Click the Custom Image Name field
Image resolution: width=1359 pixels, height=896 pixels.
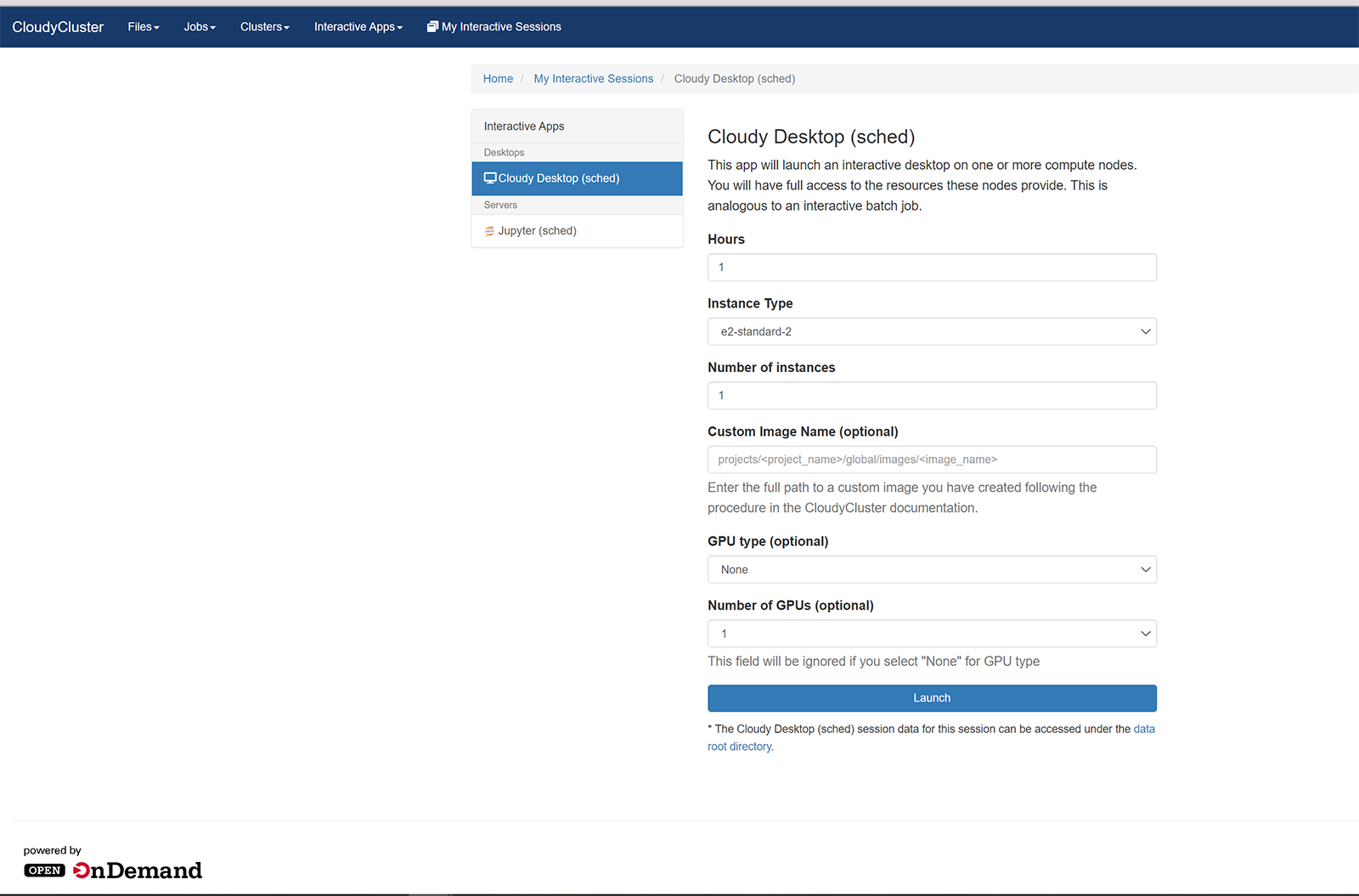tap(932, 459)
